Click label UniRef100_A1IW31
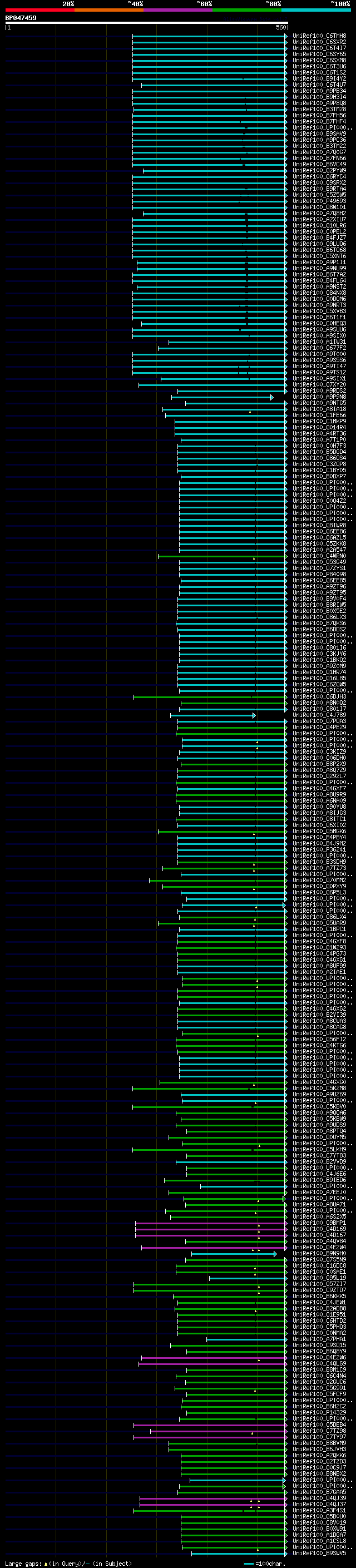The image size is (356, 1568). click(x=319, y=342)
